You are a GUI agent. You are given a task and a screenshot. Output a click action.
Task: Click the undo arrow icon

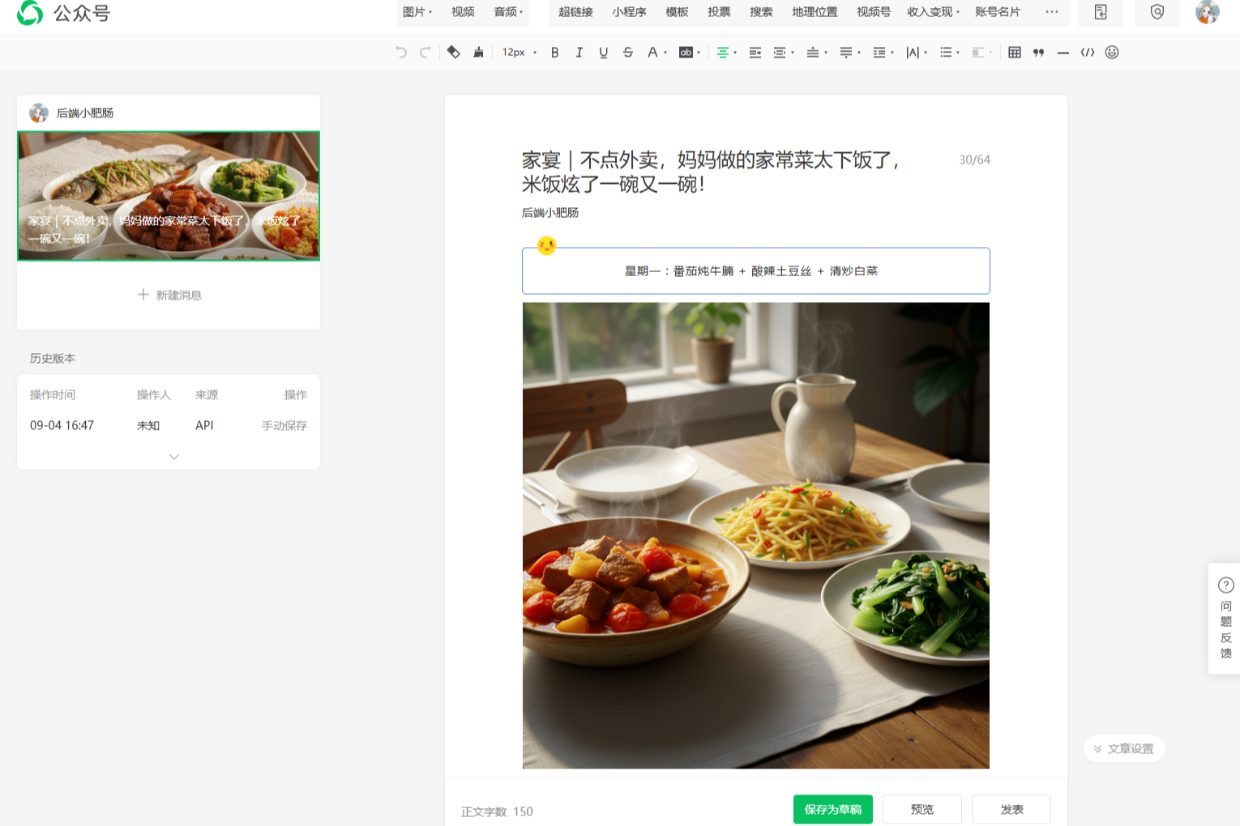point(401,52)
